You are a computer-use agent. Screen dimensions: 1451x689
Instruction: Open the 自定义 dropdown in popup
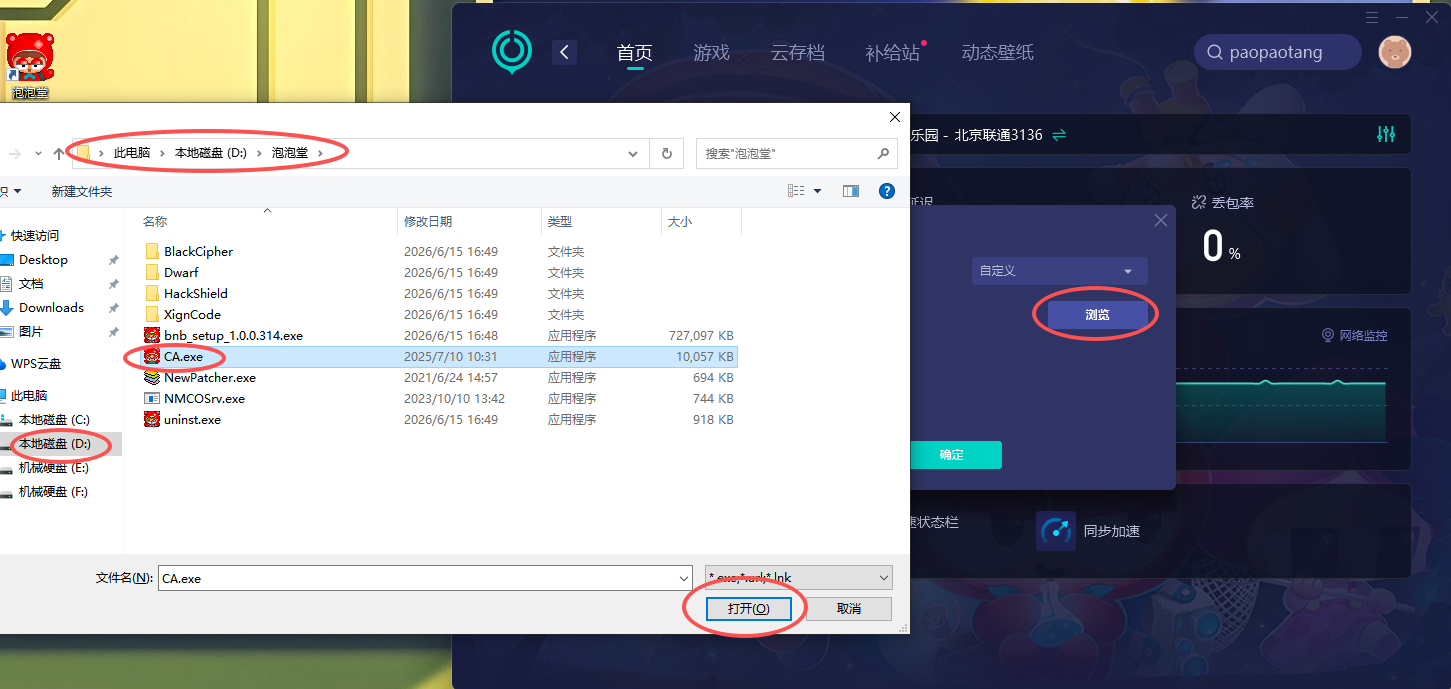(x=1059, y=271)
